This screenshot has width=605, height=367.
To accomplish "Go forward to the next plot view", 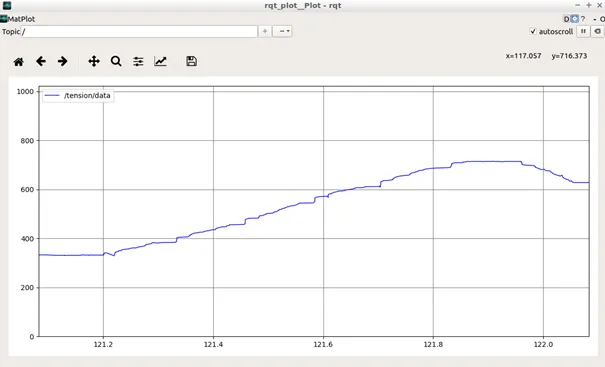I will pyautogui.click(x=63, y=61).
